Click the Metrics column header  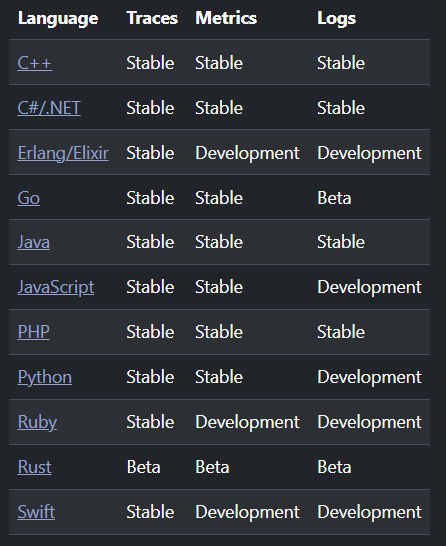[226, 18]
